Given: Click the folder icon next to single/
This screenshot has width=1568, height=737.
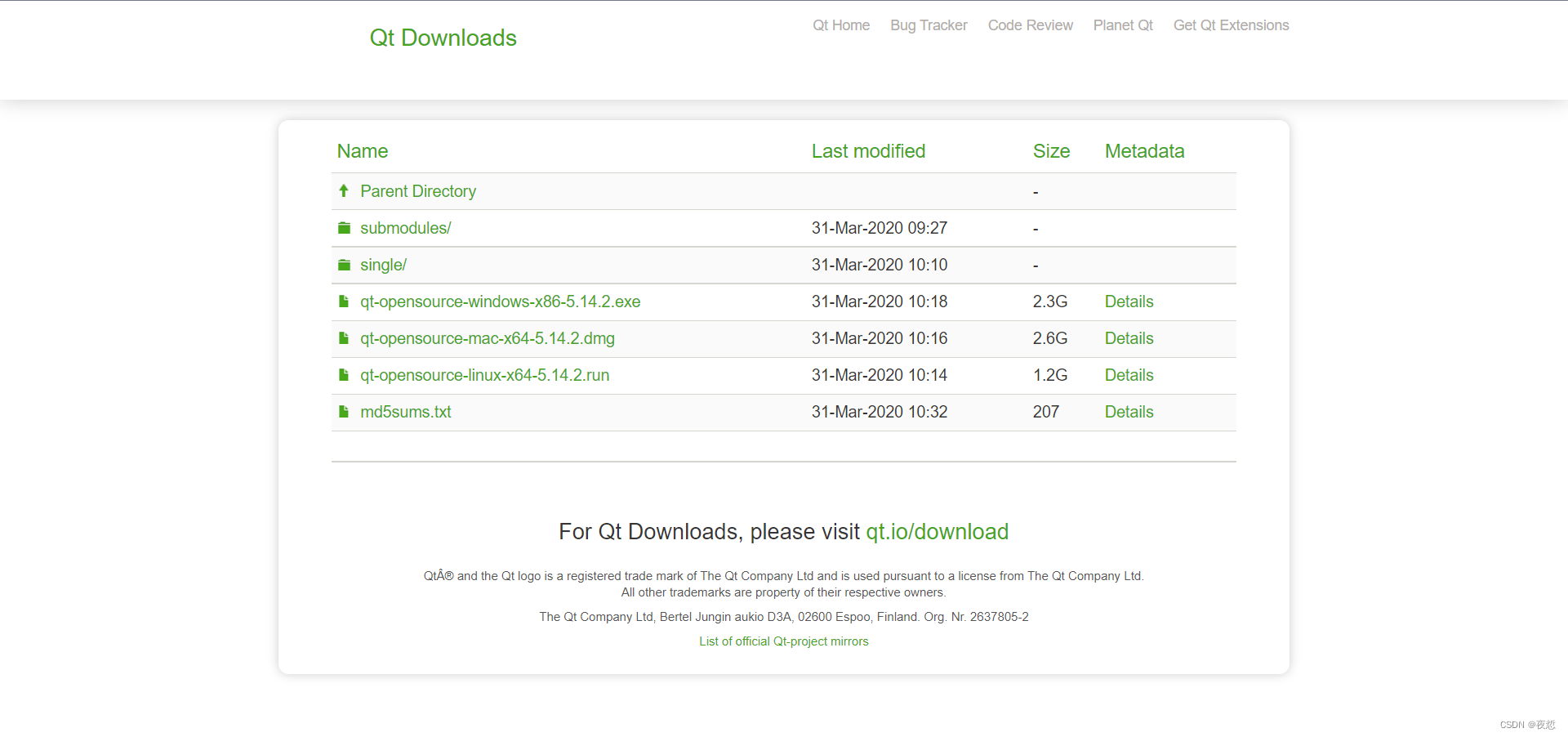Looking at the screenshot, I should 344,265.
